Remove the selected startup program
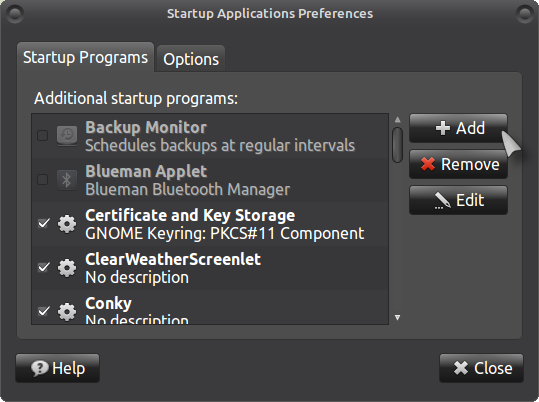539x402 pixels. point(458,164)
